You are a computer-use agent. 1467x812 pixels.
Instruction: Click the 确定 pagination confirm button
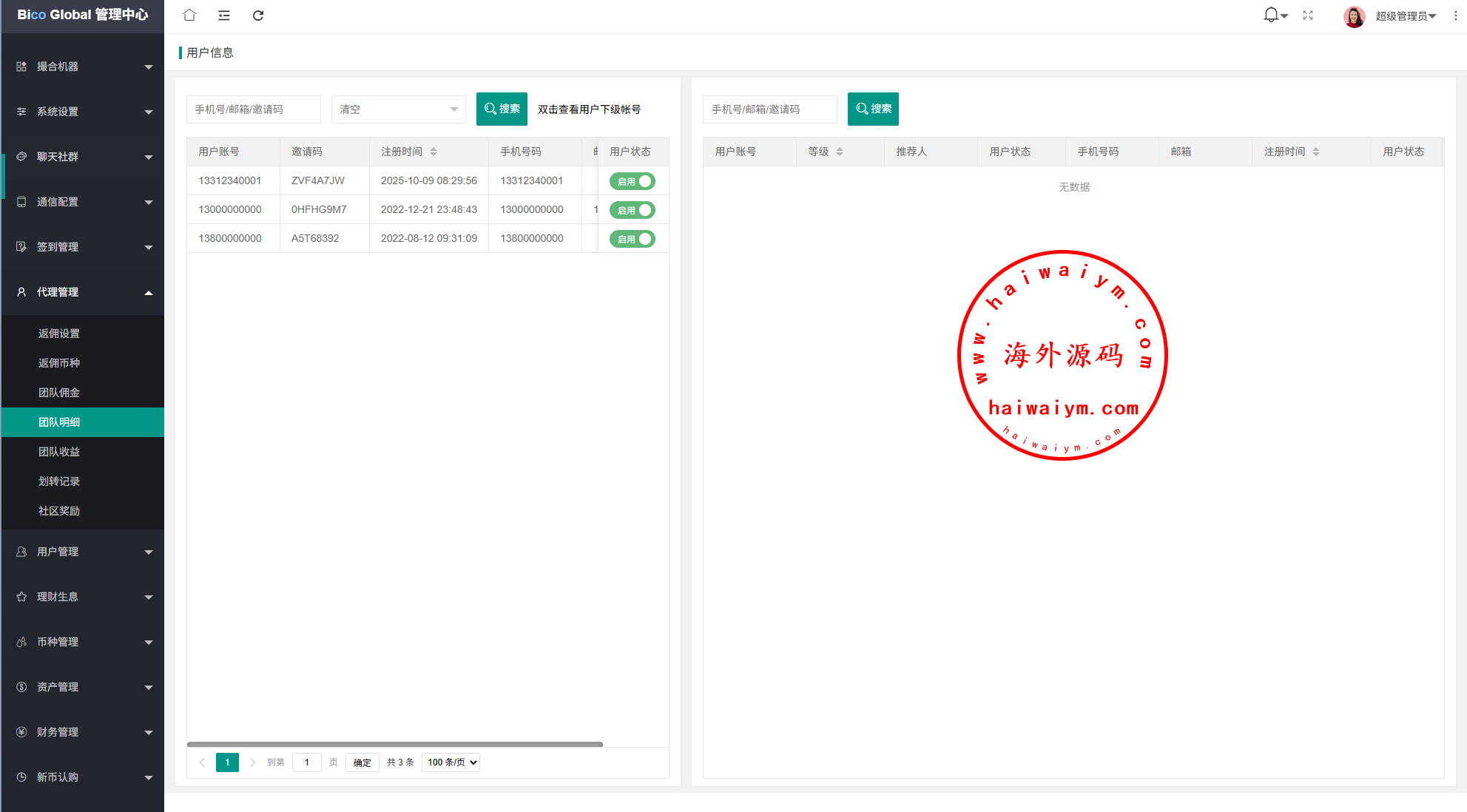[x=362, y=762]
